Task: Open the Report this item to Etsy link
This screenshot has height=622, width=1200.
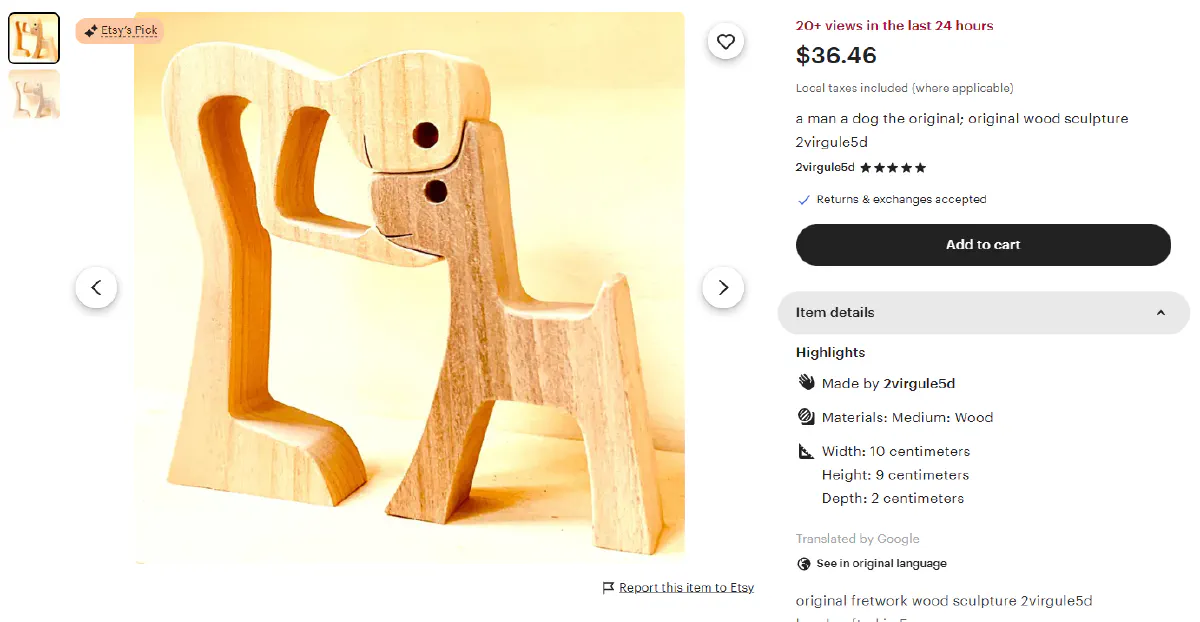Action: (x=686, y=588)
